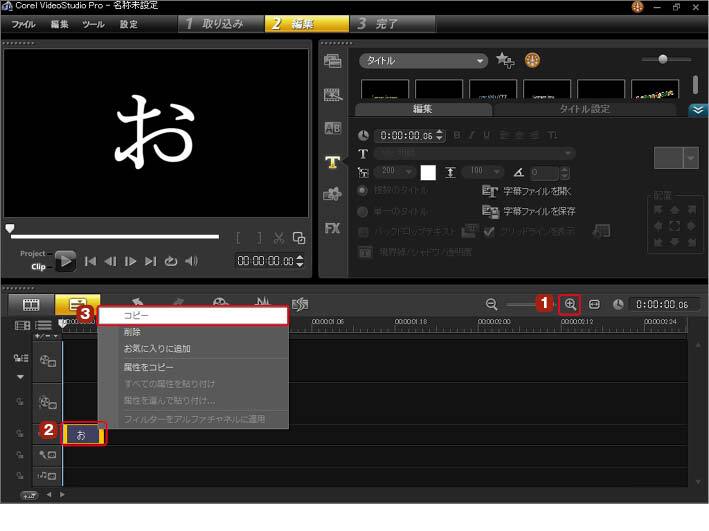
Task: Save subtitle file 字幕ファイルを保存
Action: [529, 211]
